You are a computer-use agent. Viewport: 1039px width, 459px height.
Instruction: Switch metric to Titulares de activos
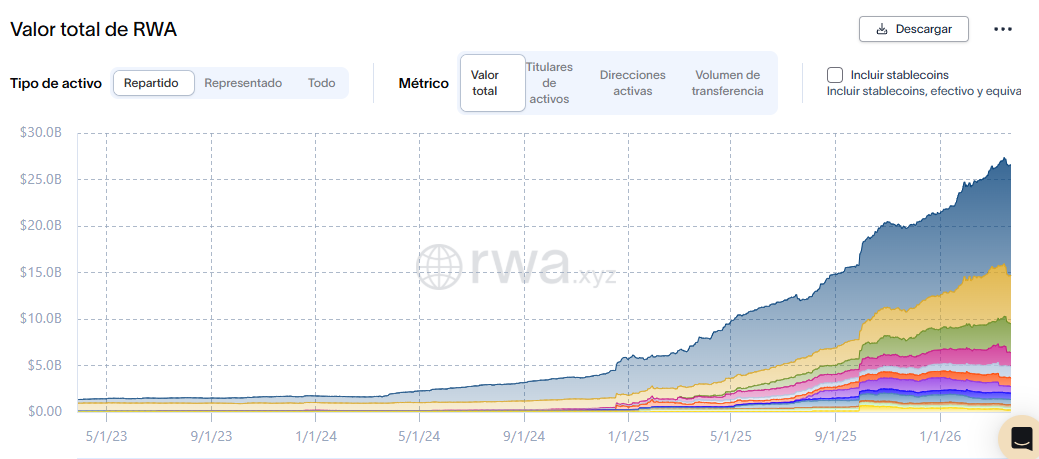point(549,83)
